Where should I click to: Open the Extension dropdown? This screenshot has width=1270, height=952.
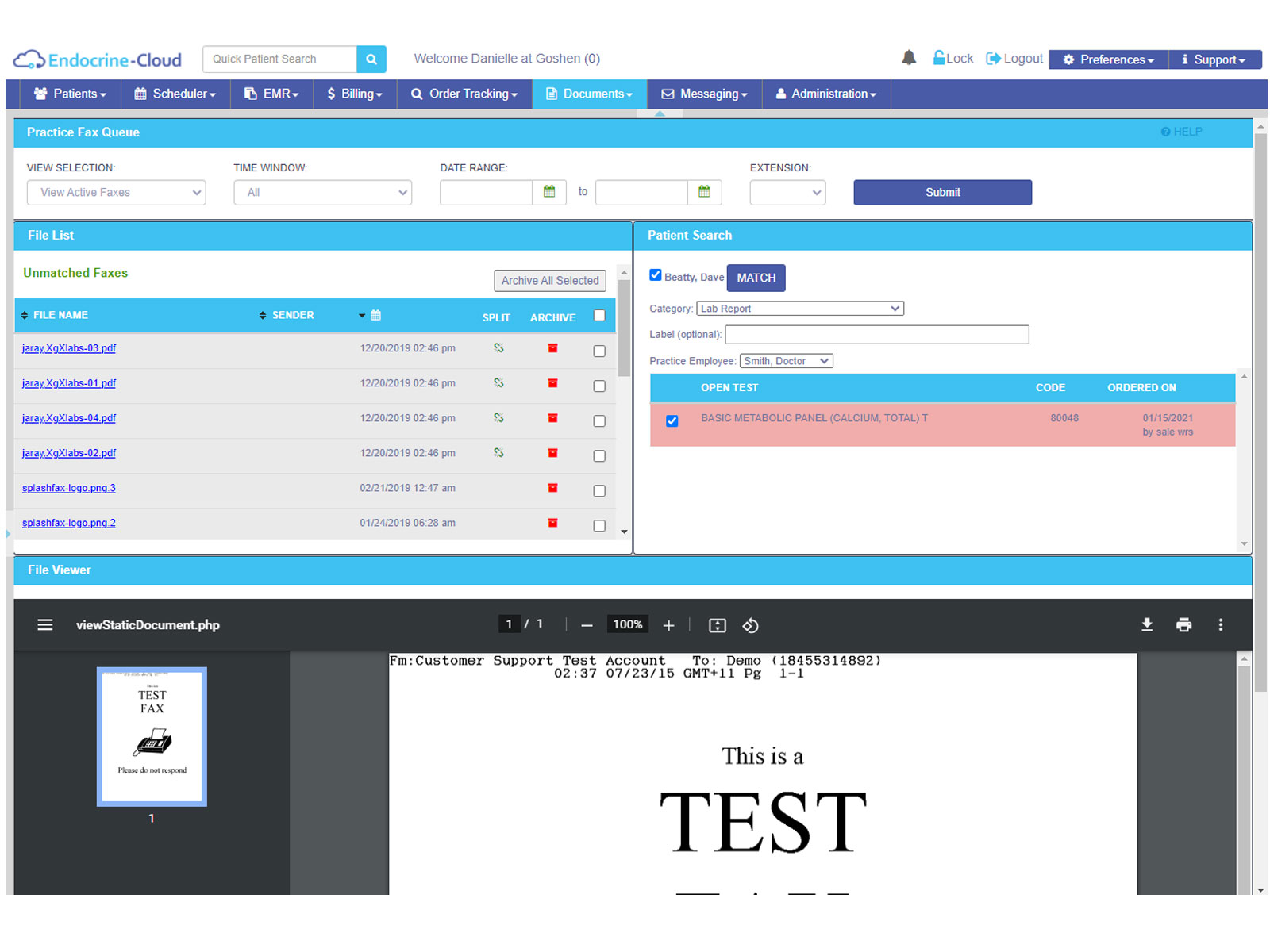(788, 192)
